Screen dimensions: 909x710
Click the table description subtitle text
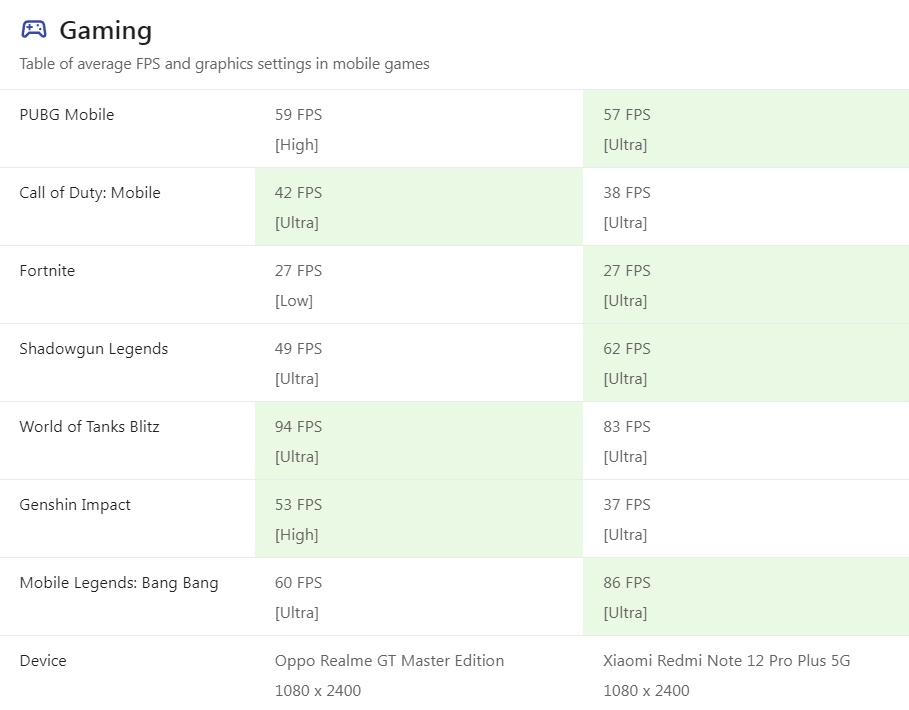point(224,64)
